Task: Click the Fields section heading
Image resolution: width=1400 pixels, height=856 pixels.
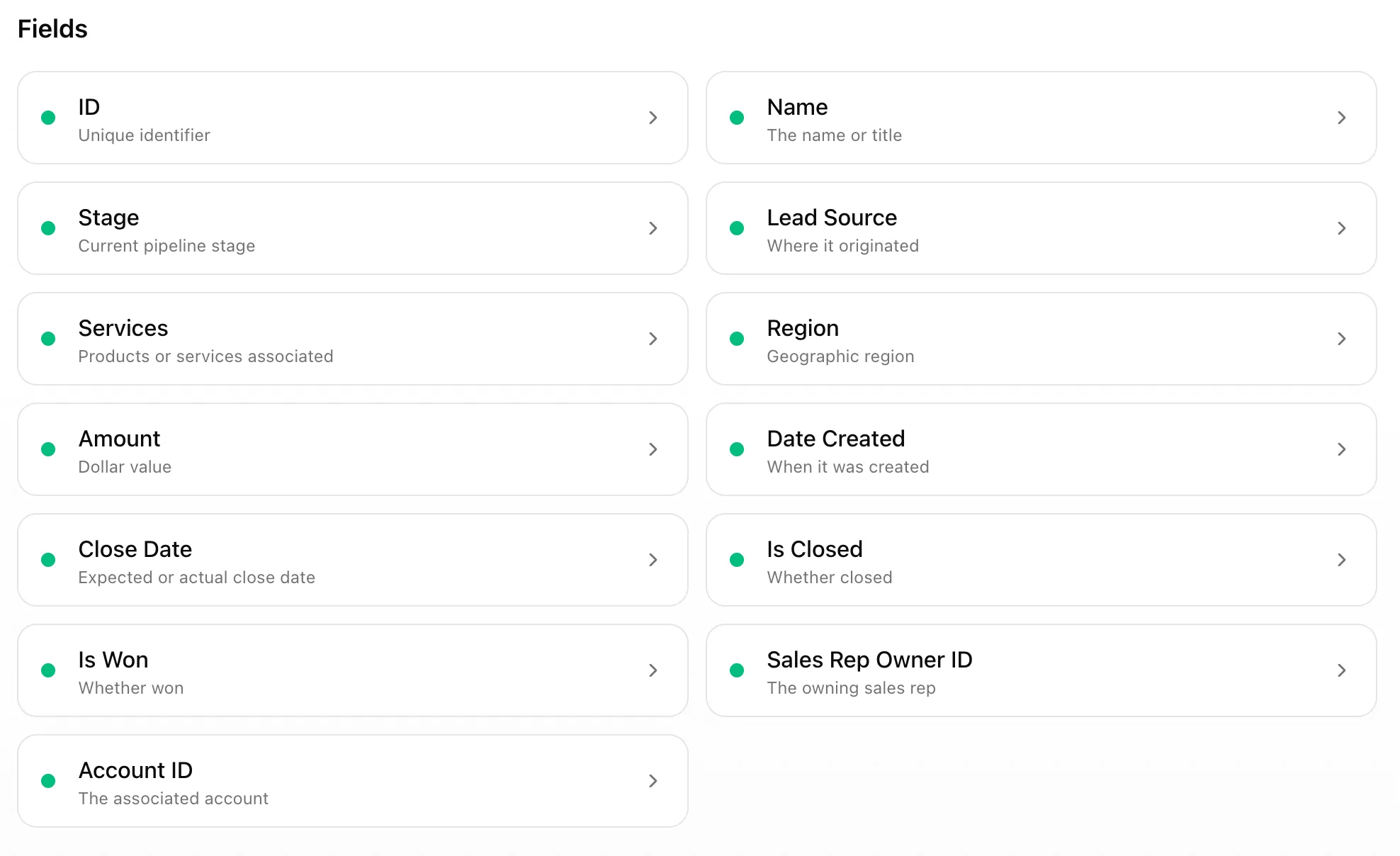Action: [52, 29]
